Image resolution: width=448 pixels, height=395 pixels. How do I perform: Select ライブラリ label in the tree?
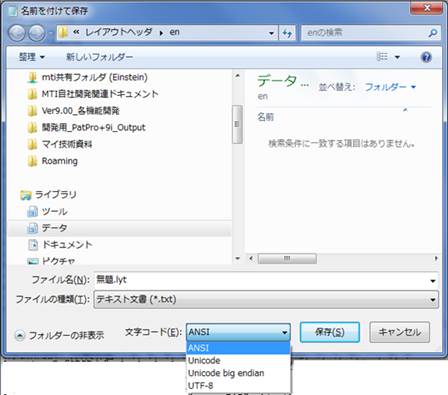(x=56, y=195)
